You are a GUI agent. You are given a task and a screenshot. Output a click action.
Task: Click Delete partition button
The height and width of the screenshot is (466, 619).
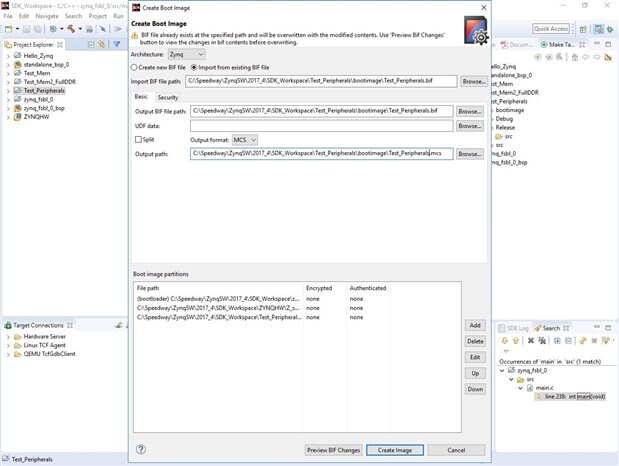click(x=475, y=341)
